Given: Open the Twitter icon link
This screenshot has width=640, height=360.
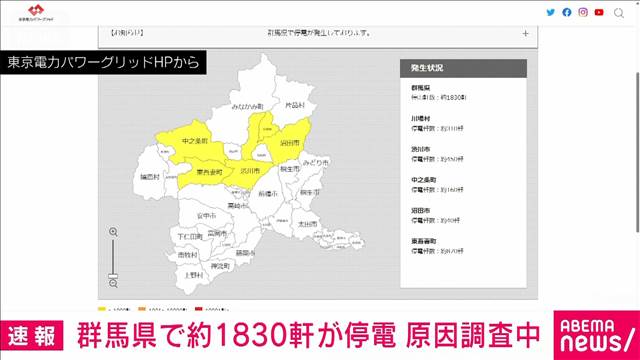Looking at the screenshot, I should (x=551, y=12).
